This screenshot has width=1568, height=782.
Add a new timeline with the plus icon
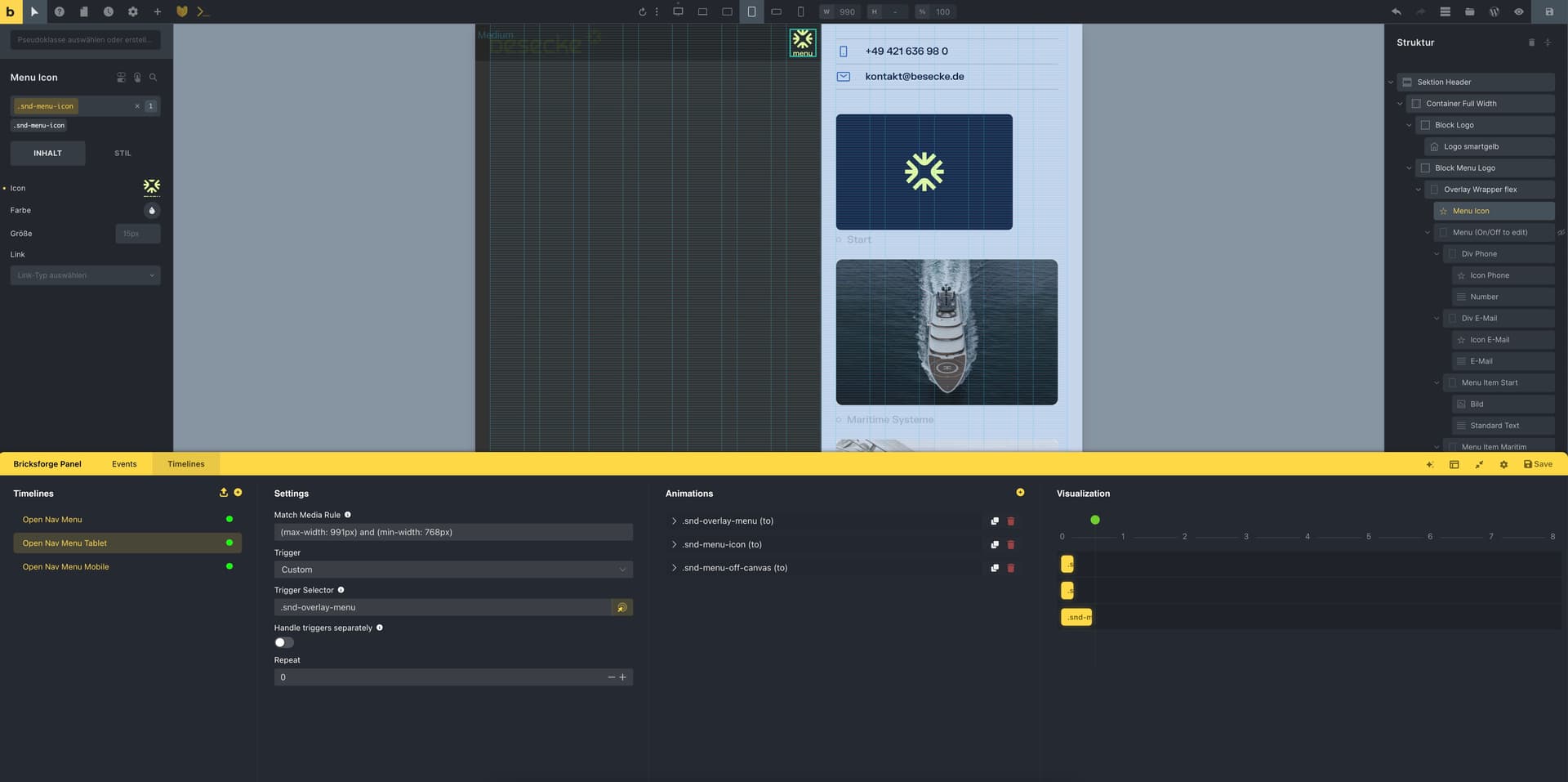point(238,492)
